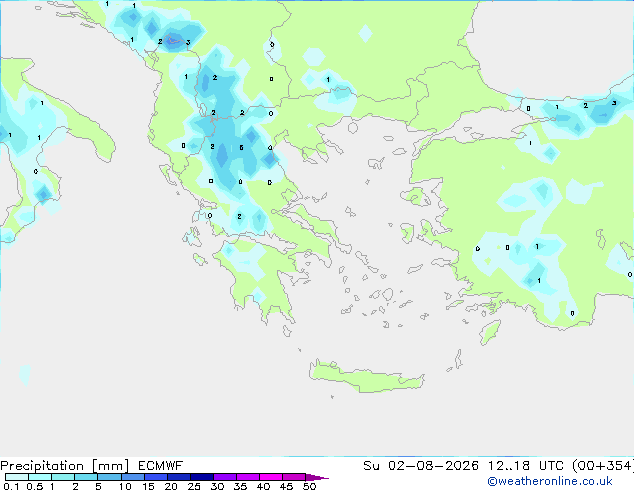
Task: Select the 'Precipitation [mm]' title text
Action: (x=65, y=466)
